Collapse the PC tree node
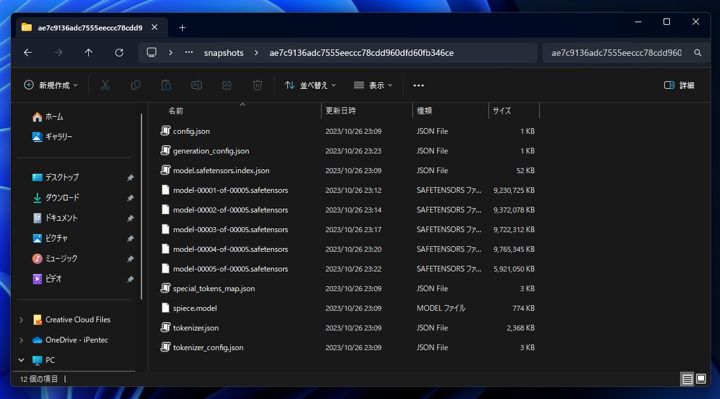The width and height of the screenshot is (720, 399). (21, 360)
